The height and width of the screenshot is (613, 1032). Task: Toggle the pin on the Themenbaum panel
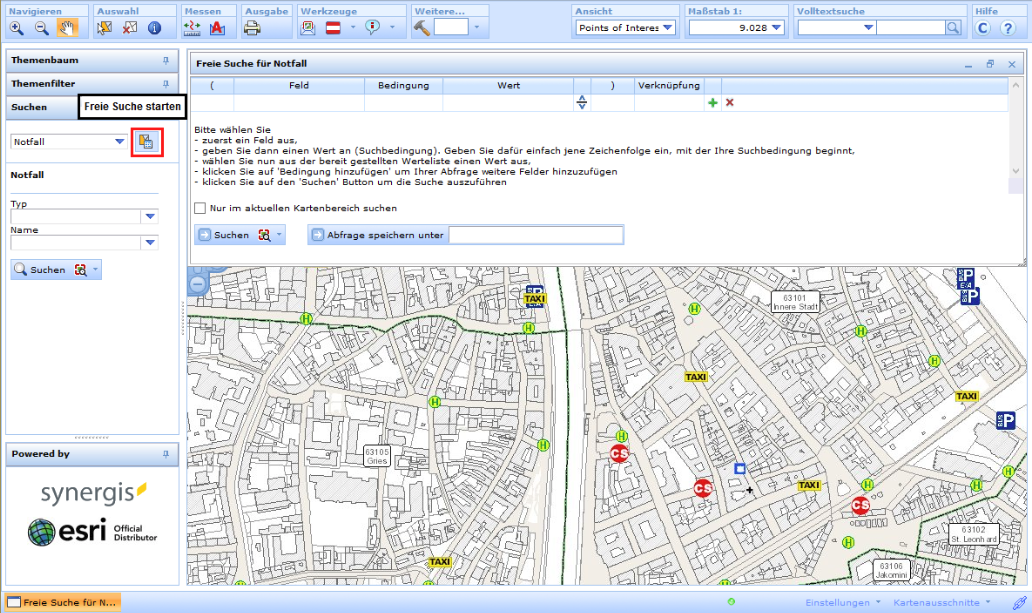pos(168,60)
